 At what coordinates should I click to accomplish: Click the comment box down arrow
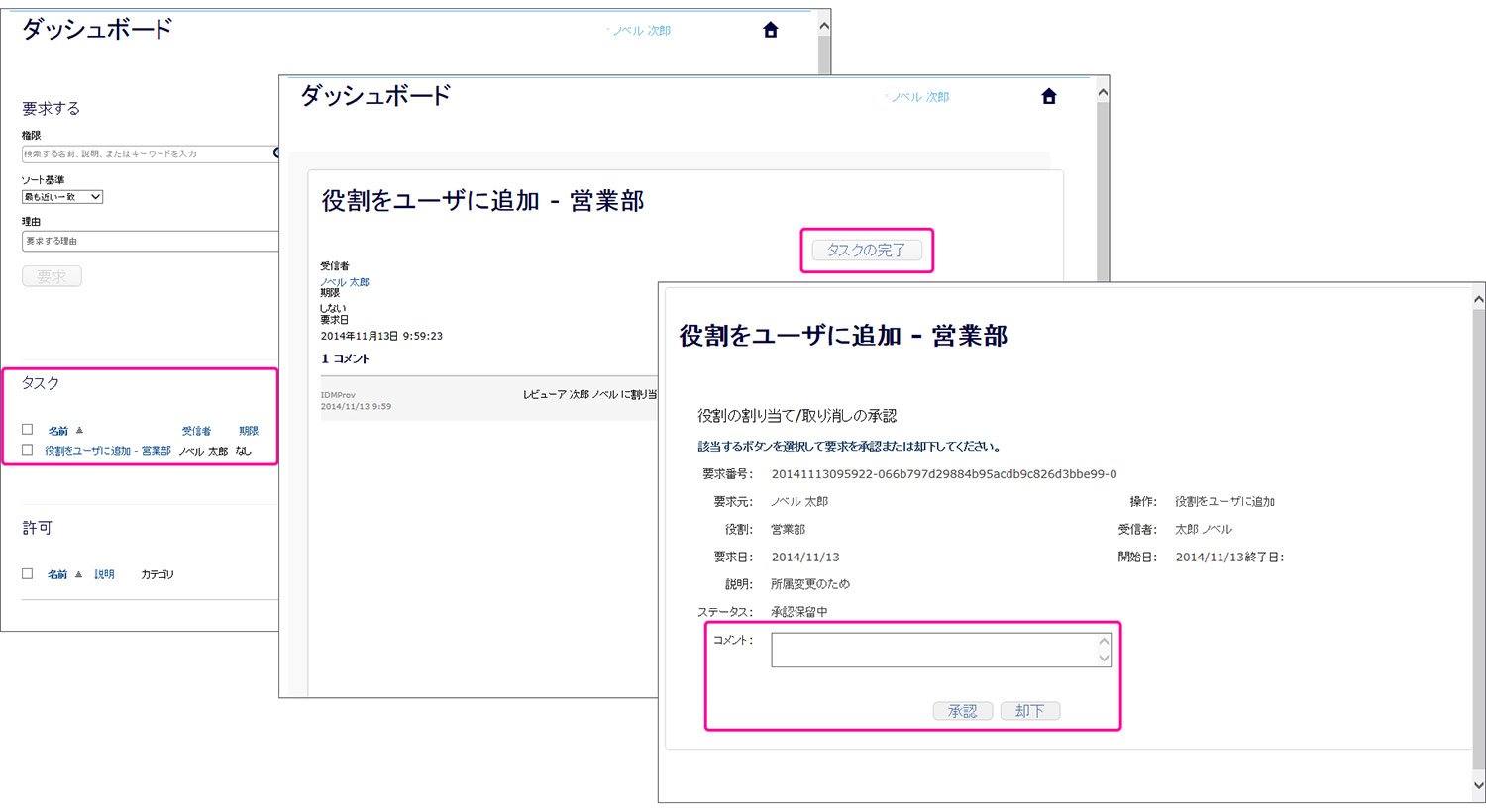pos(1104,659)
